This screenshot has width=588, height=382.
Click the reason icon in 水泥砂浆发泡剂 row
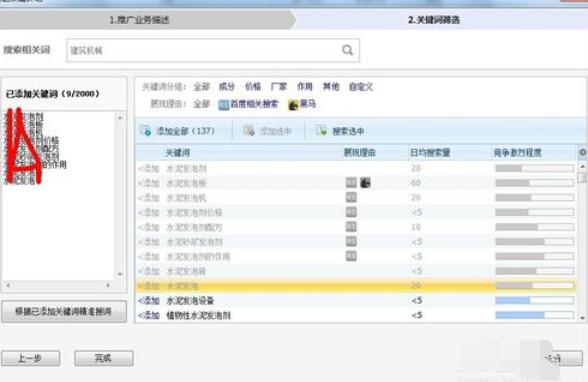tap(351, 241)
